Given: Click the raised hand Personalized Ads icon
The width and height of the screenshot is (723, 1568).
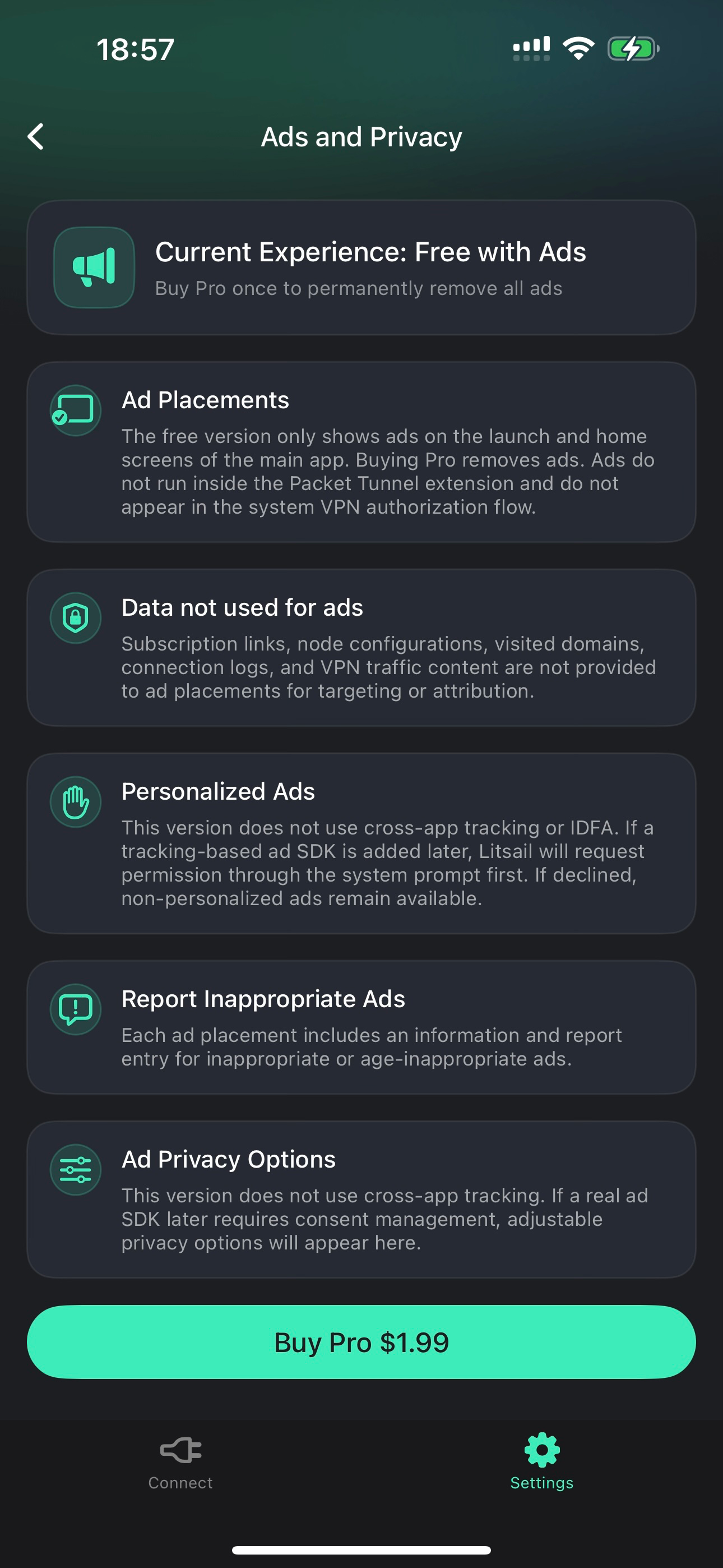Looking at the screenshot, I should [76, 801].
